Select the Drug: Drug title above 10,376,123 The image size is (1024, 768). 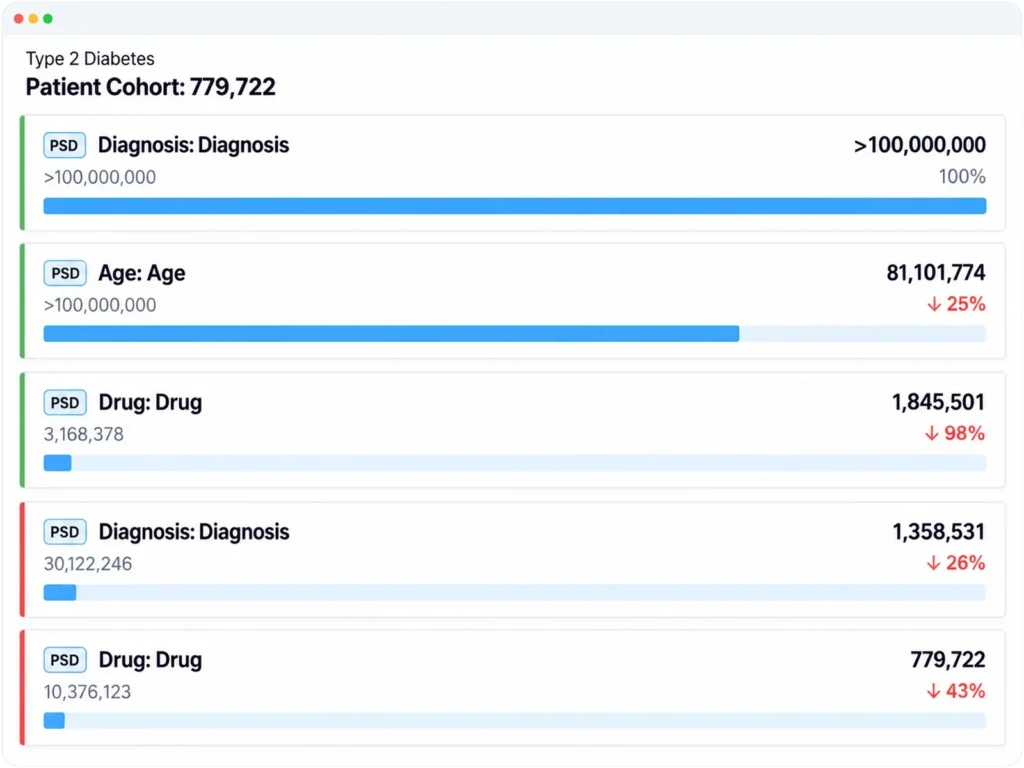click(150, 660)
